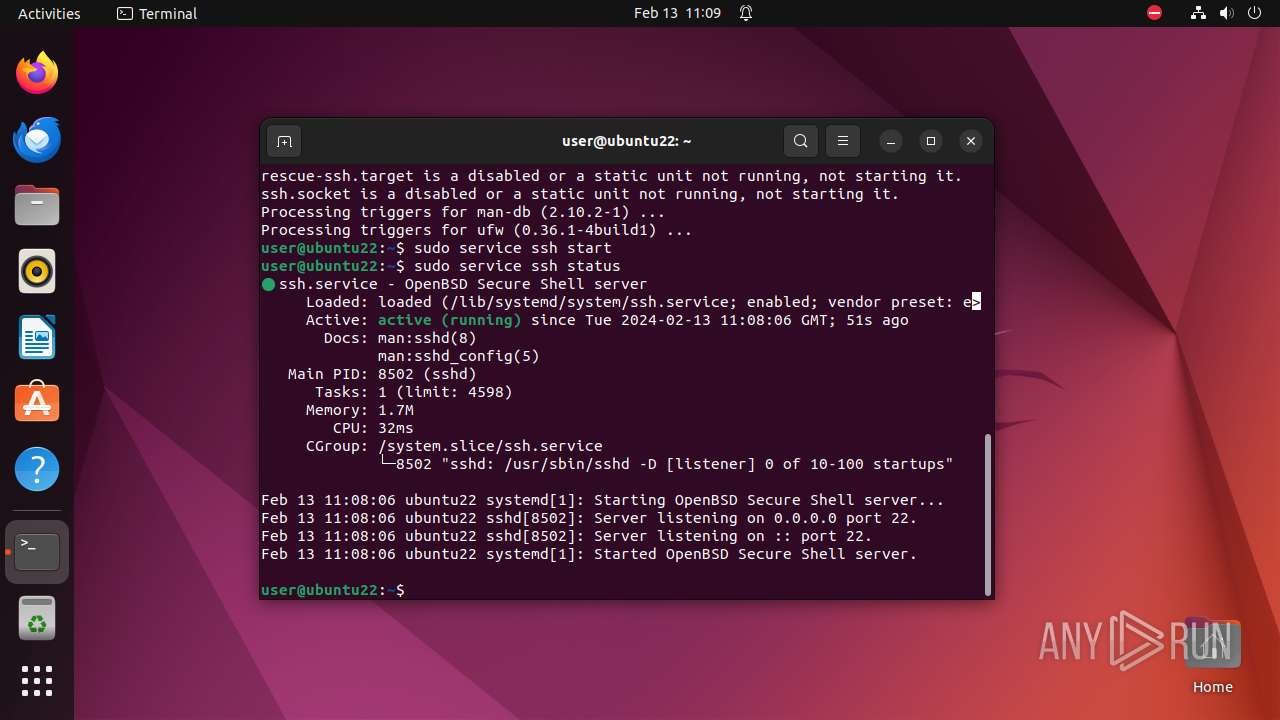Open the Files manager dock icon
Image resolution: width=1280 pixels, height=720 pixels.
click(x=37, y=205)
